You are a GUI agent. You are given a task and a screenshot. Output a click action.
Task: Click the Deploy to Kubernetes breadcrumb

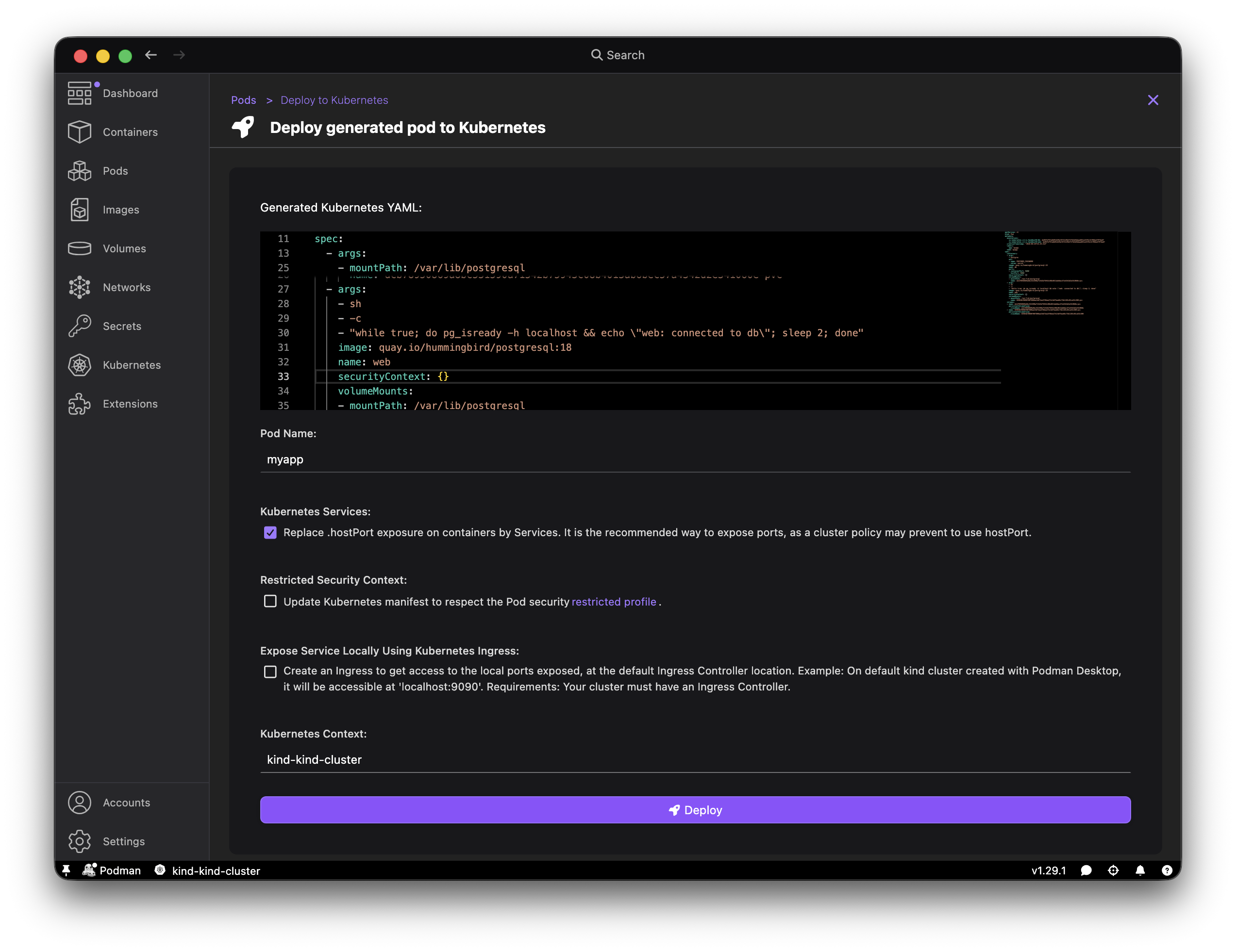tap(334, 100)
